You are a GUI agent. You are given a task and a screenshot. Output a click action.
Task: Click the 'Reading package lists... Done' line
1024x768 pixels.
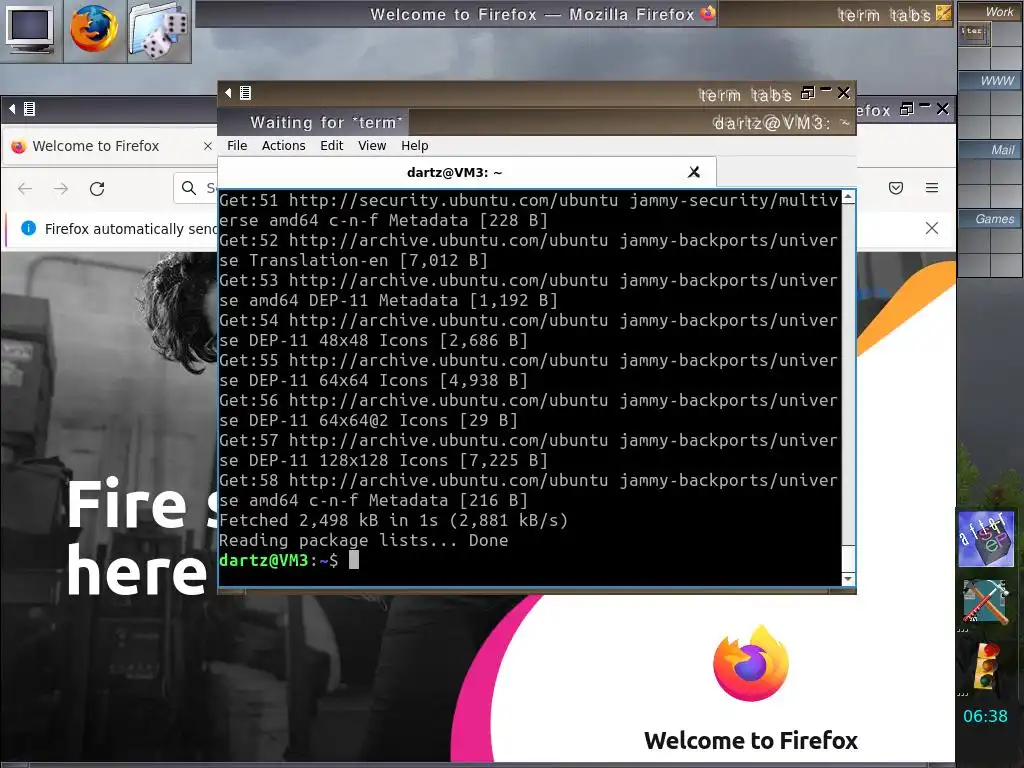[364, 541]
